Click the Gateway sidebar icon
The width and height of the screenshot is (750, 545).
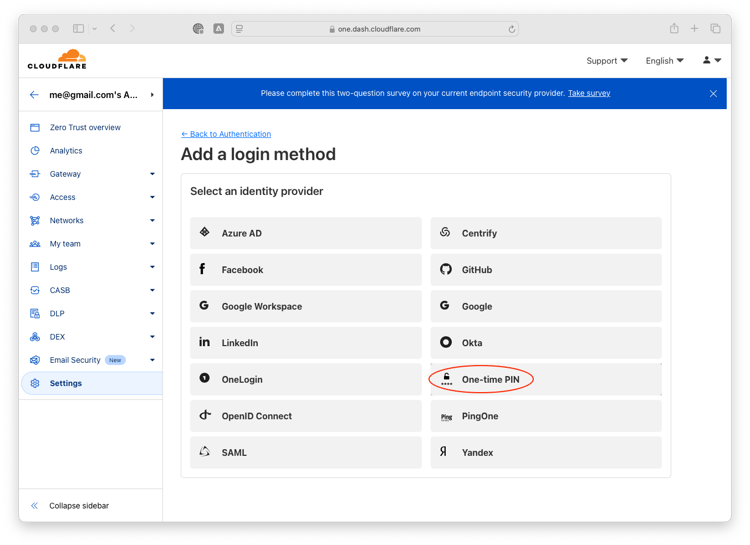[x=35, y=174]
